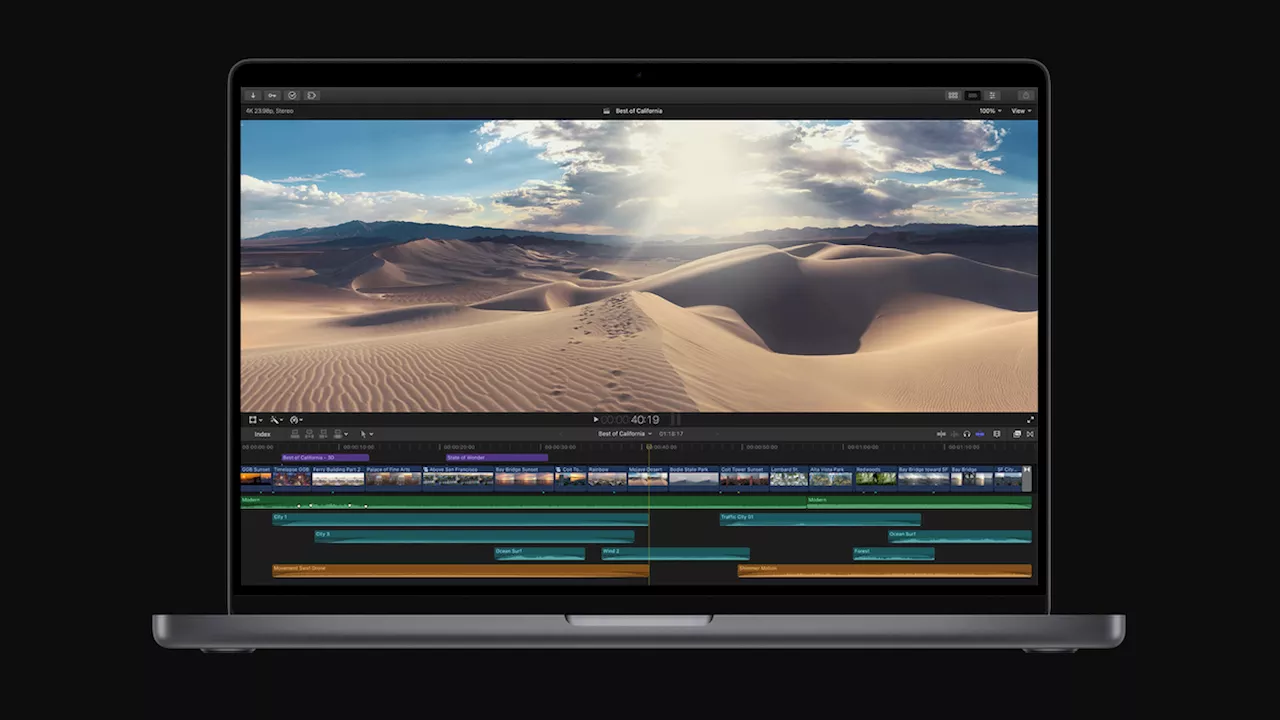
Task: Show the Effects browser
Action: [1017, 434]
